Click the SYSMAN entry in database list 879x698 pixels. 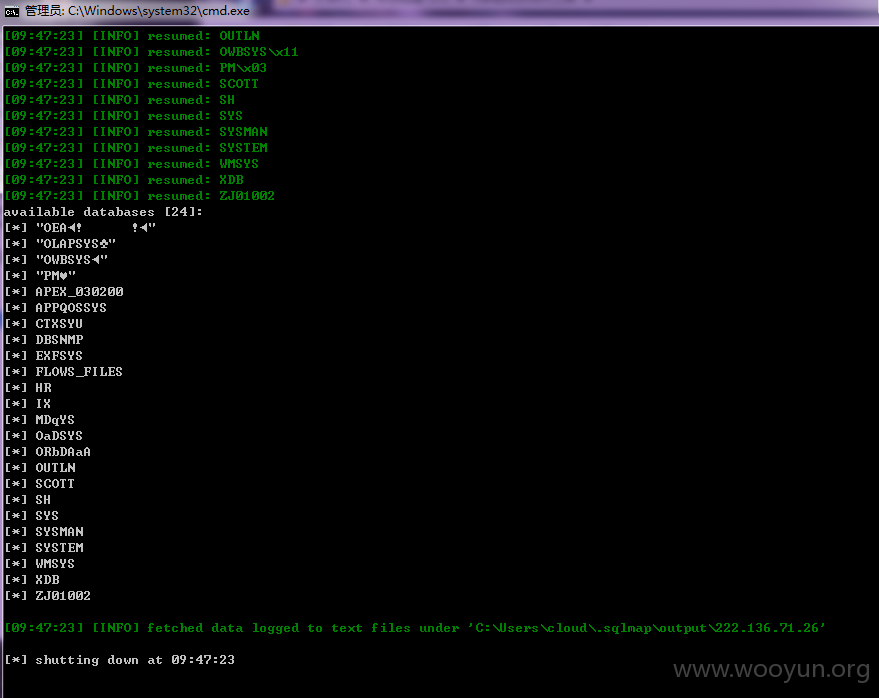tap(44, 531)
